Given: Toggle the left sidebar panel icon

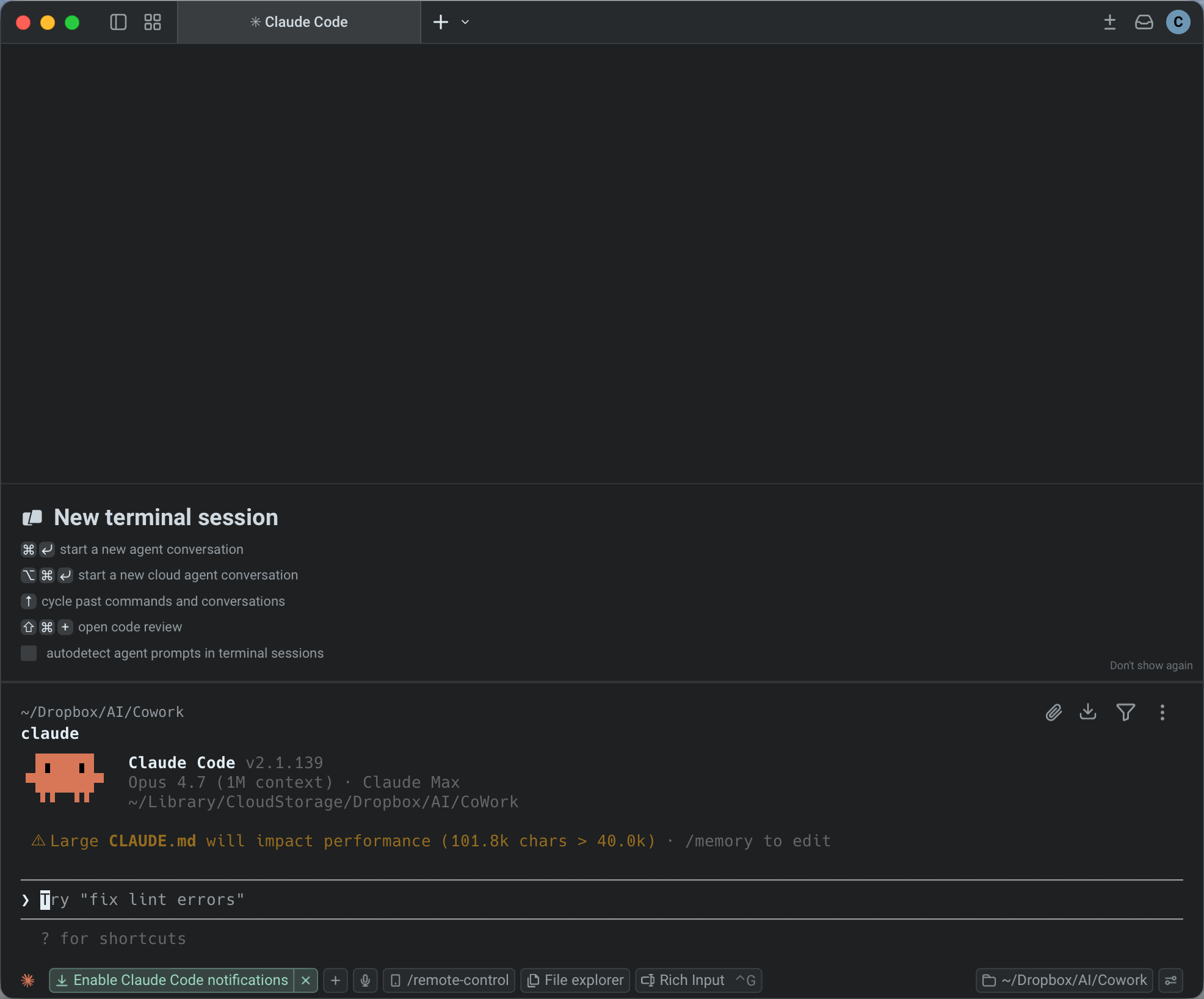Looking at the screenshot, I should (118, 22).
